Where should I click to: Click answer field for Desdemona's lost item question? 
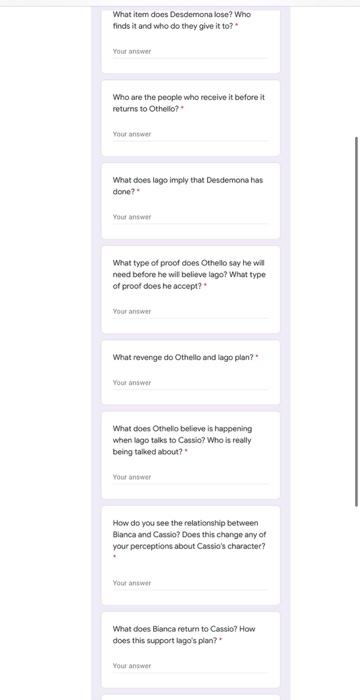[190, 52]
